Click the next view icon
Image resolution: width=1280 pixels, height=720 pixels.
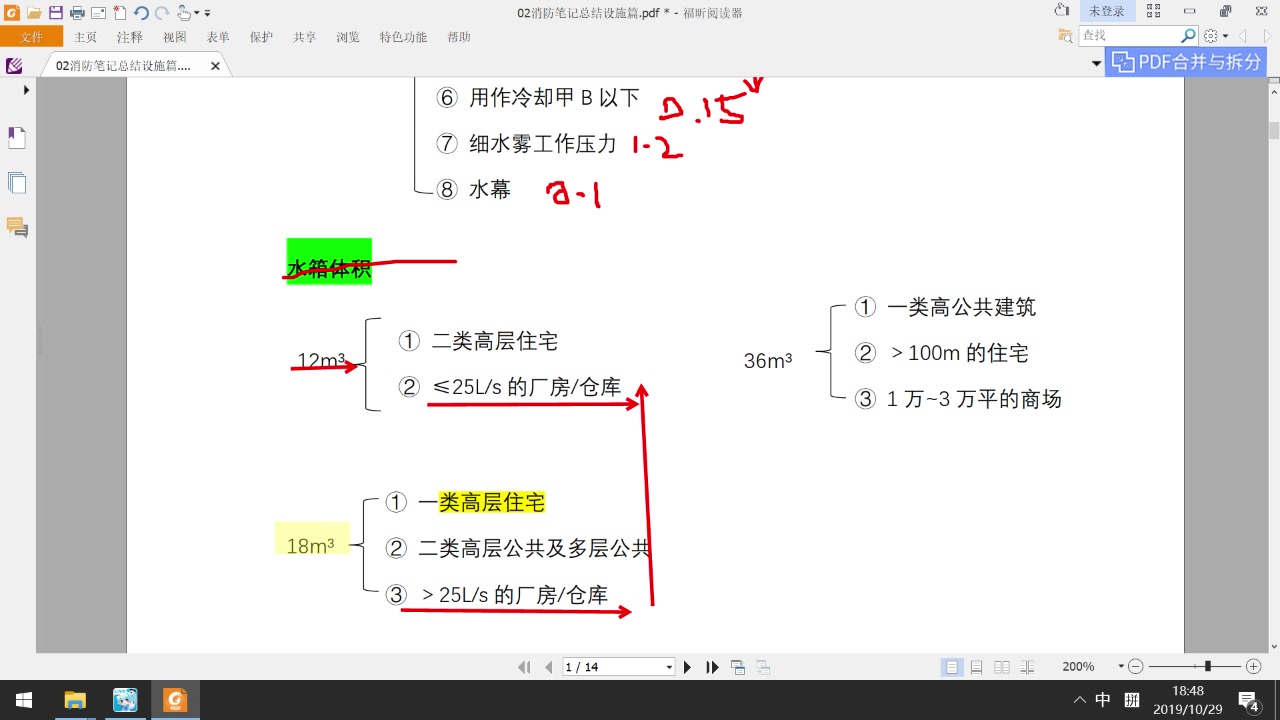762,667
